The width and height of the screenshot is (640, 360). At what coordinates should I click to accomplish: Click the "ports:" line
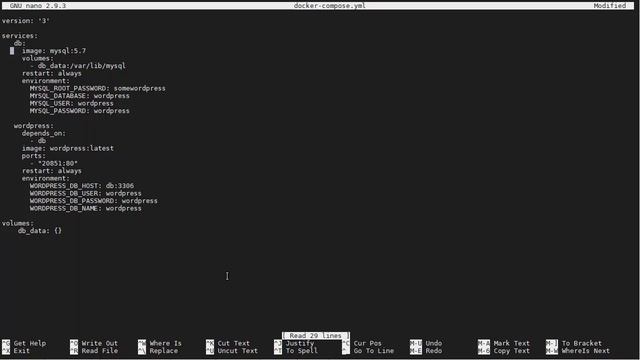pyautogui.click(x=34, y=156)
